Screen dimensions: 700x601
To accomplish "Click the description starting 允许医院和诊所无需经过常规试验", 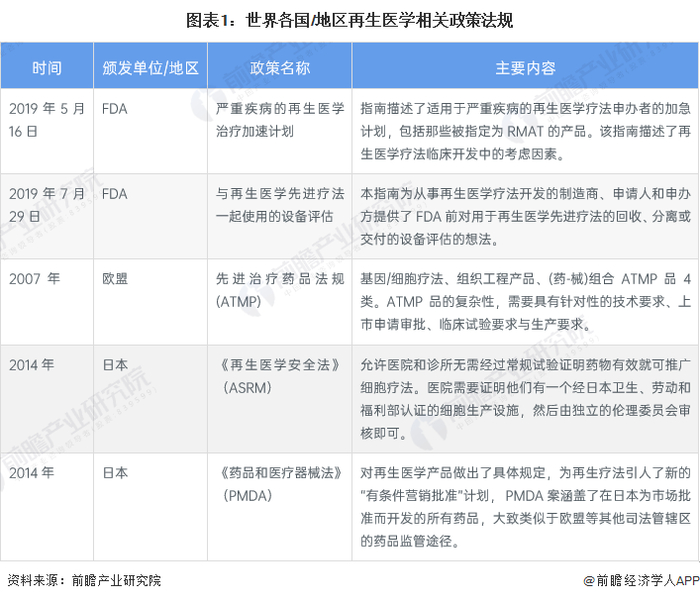I will pyautogui.click(x=525, y=399).
